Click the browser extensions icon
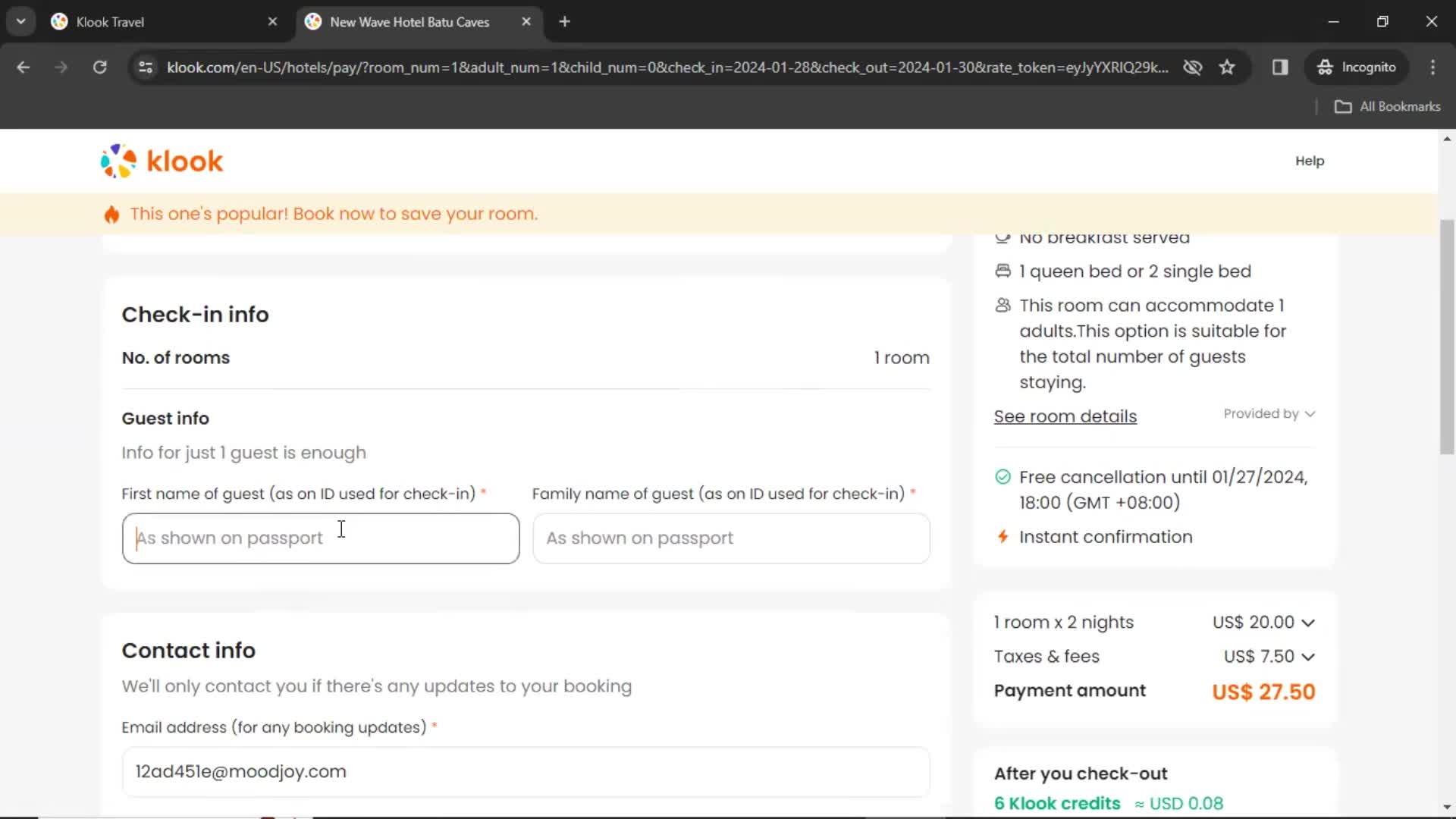Image resolution: width=1456 pixels, height=819 pixels. [1280, 67]
